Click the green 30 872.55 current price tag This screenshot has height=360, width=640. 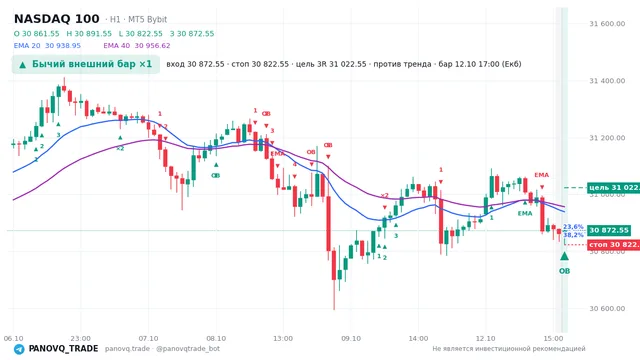[609, 230]
